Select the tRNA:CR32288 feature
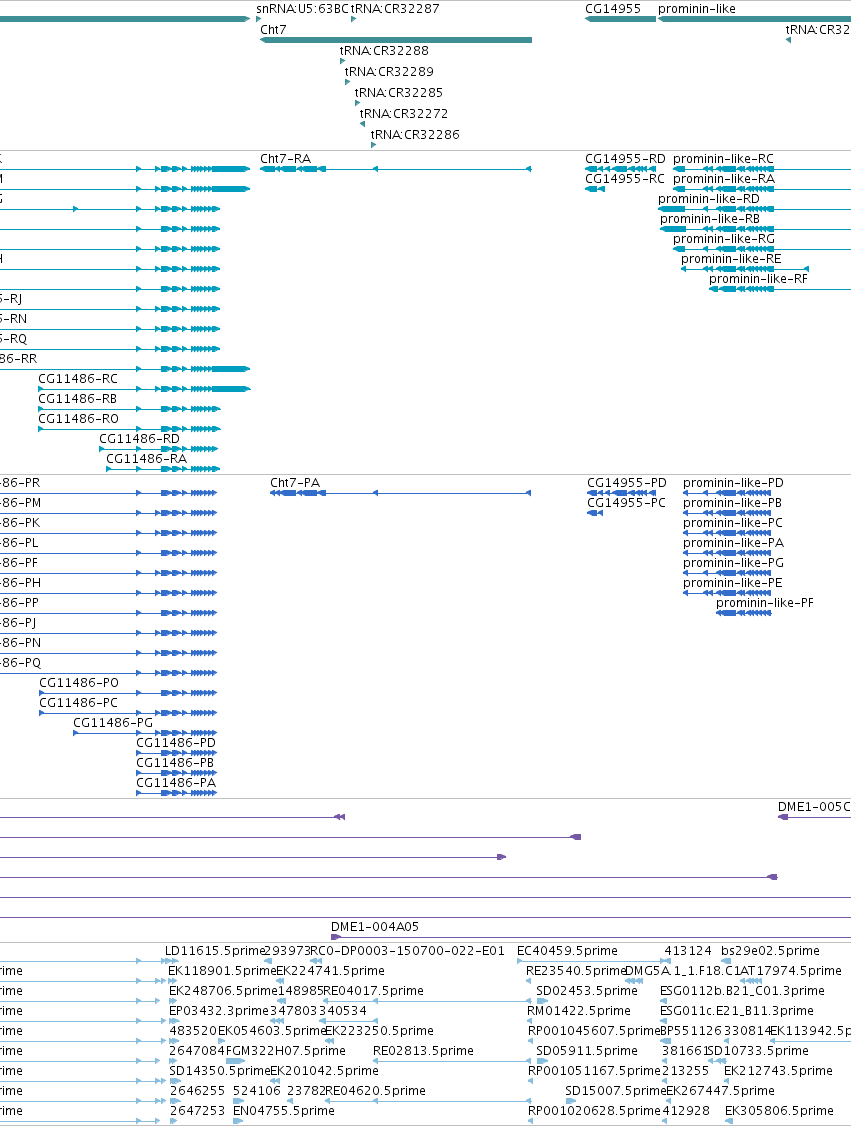This screenshot has width=851, height=1126. [343, 62]
